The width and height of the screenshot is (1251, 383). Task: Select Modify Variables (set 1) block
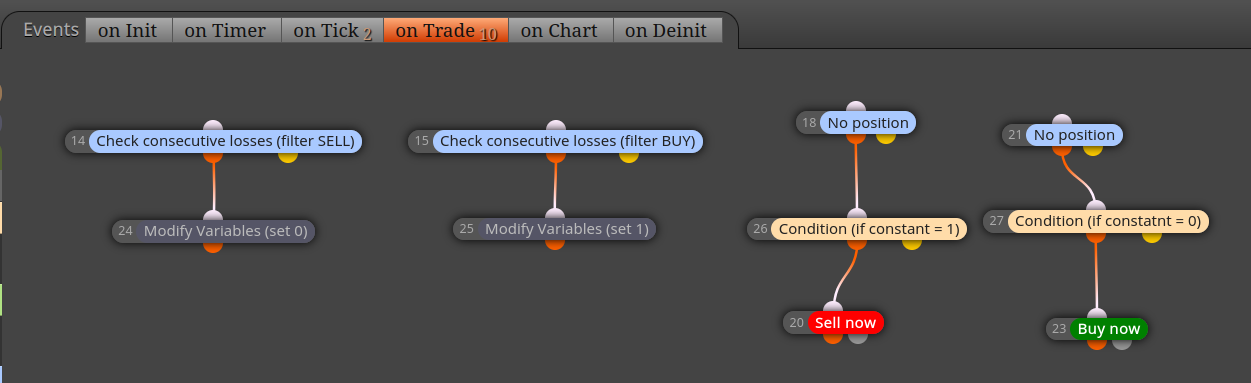(566, 229)
